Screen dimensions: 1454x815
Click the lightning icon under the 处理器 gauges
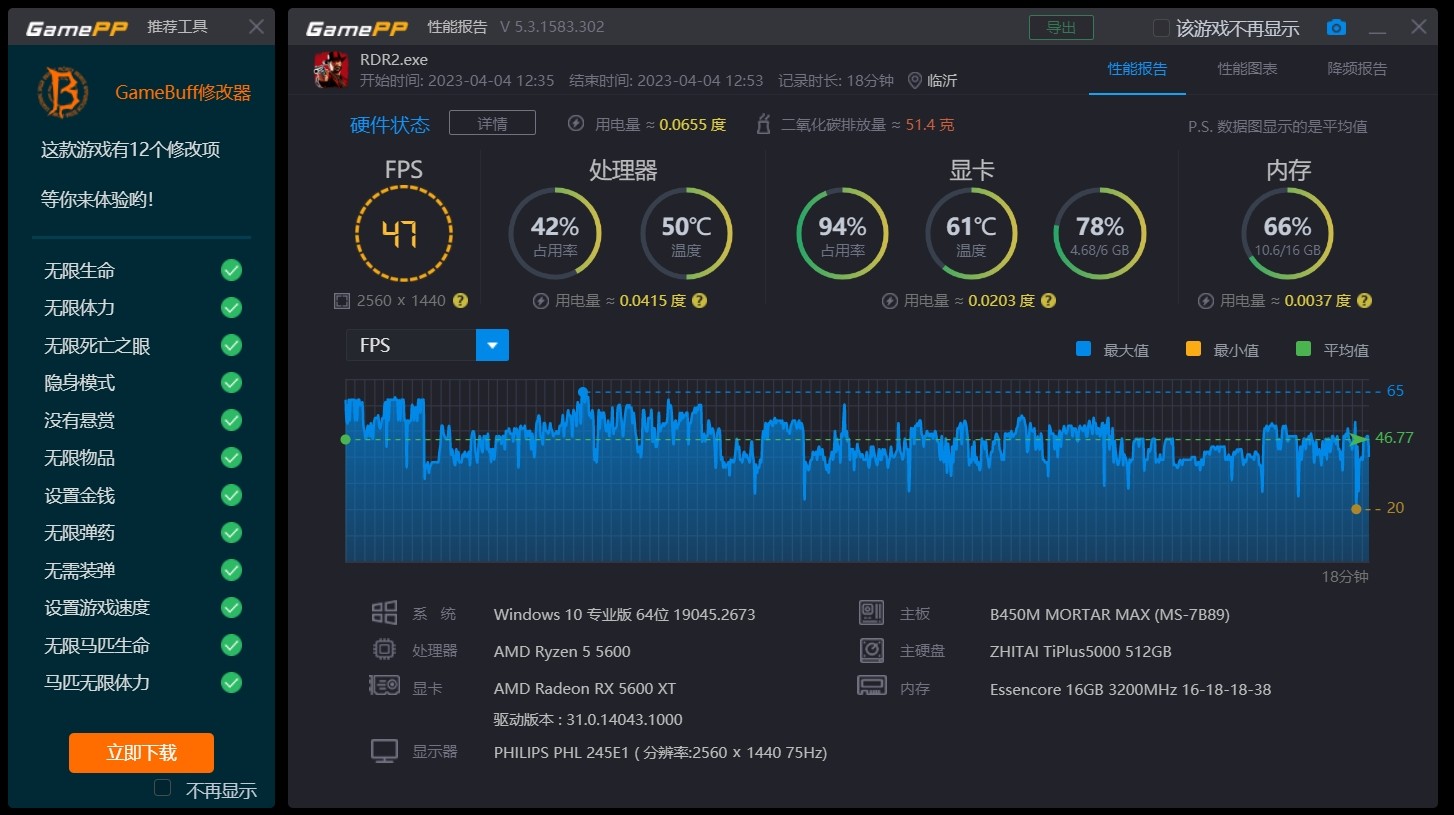[x=541, y=300]
